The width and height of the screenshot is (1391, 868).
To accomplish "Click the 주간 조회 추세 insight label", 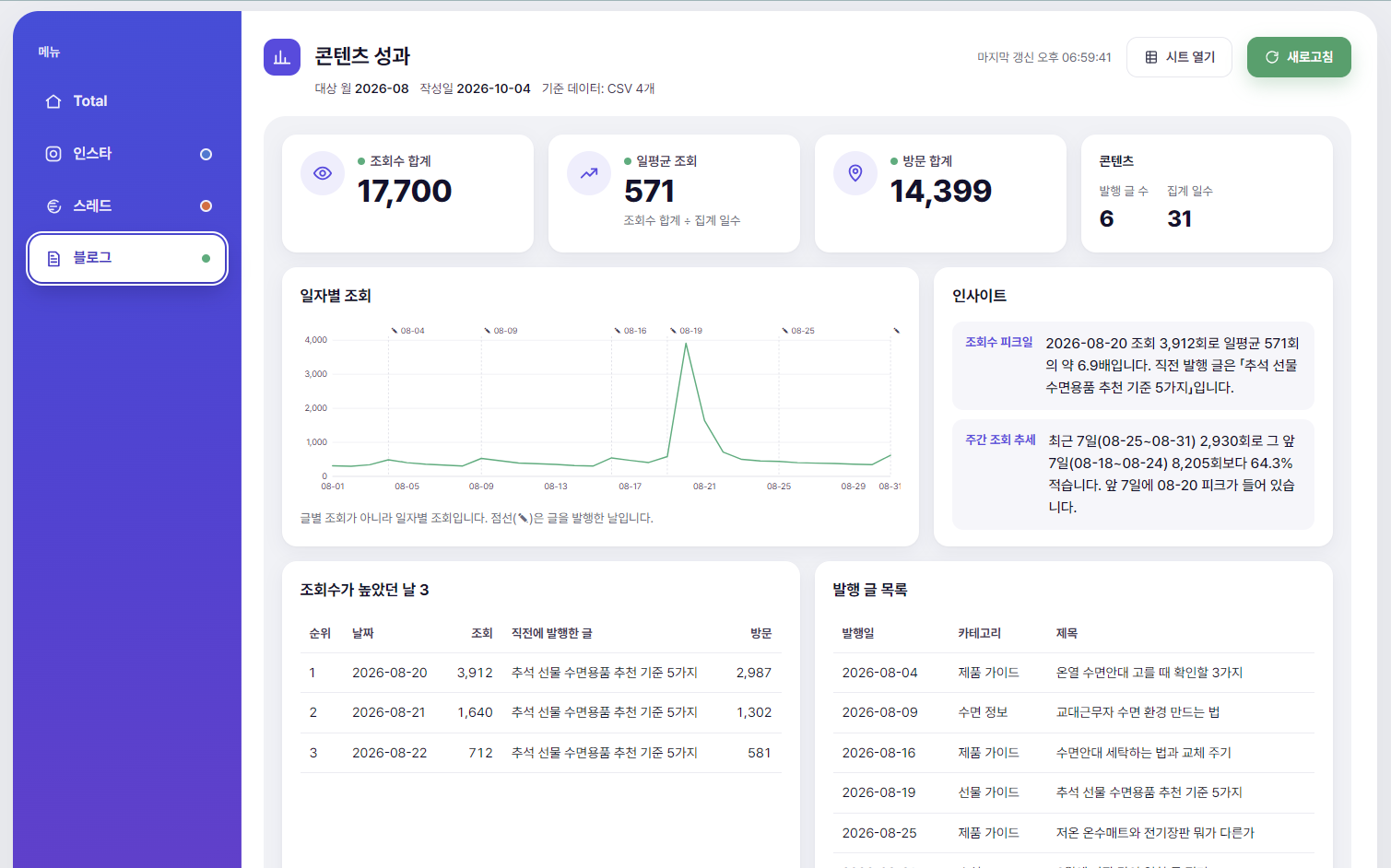I will [x=1001, y=440].
